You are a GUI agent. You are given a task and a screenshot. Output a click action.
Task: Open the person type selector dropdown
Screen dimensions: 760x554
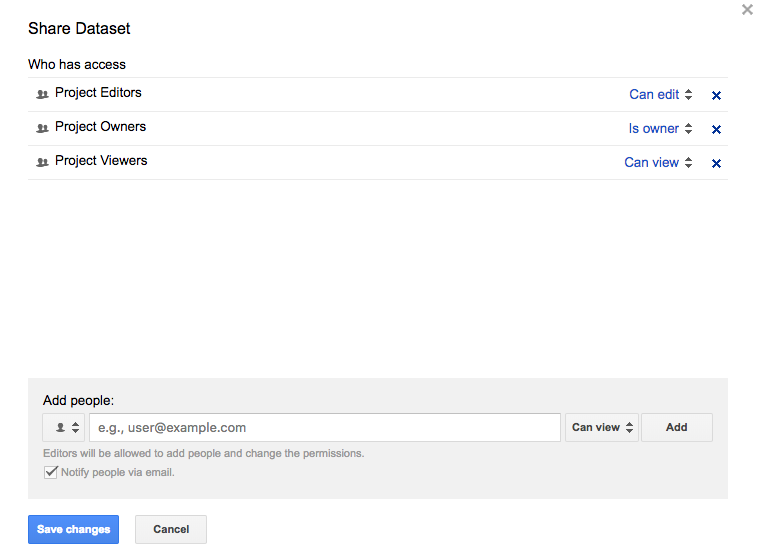point(64,428)
